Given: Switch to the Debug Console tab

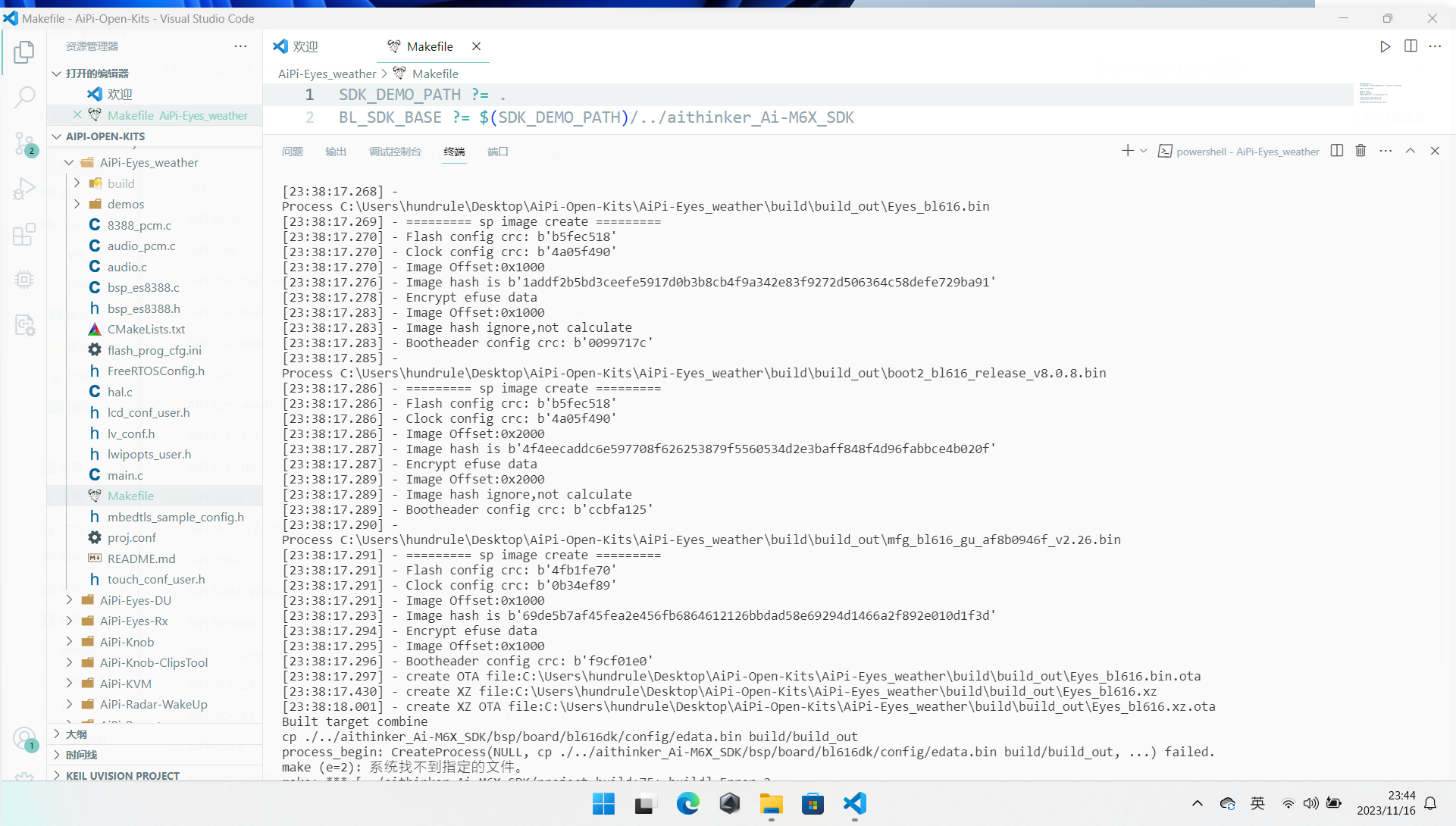Looking at the screenshot, I should click(395, 152).
